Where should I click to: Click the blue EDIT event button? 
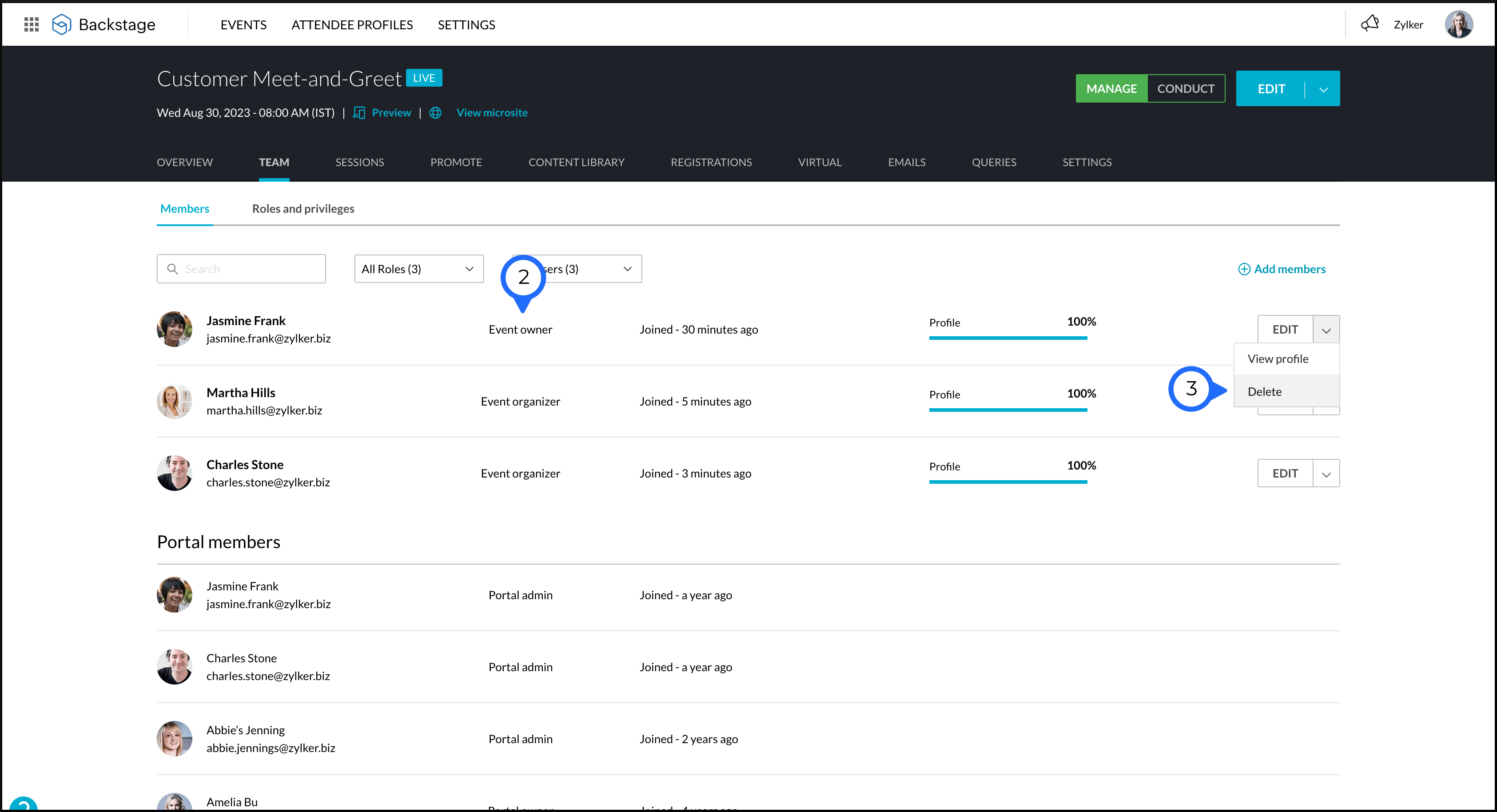tap(1271, 89)
